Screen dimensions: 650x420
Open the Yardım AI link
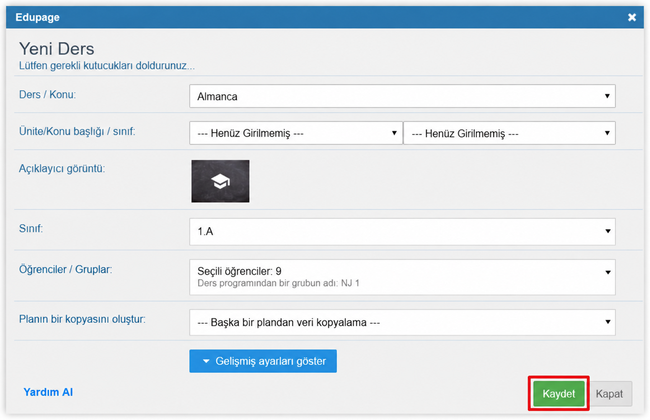pos(48,392)
